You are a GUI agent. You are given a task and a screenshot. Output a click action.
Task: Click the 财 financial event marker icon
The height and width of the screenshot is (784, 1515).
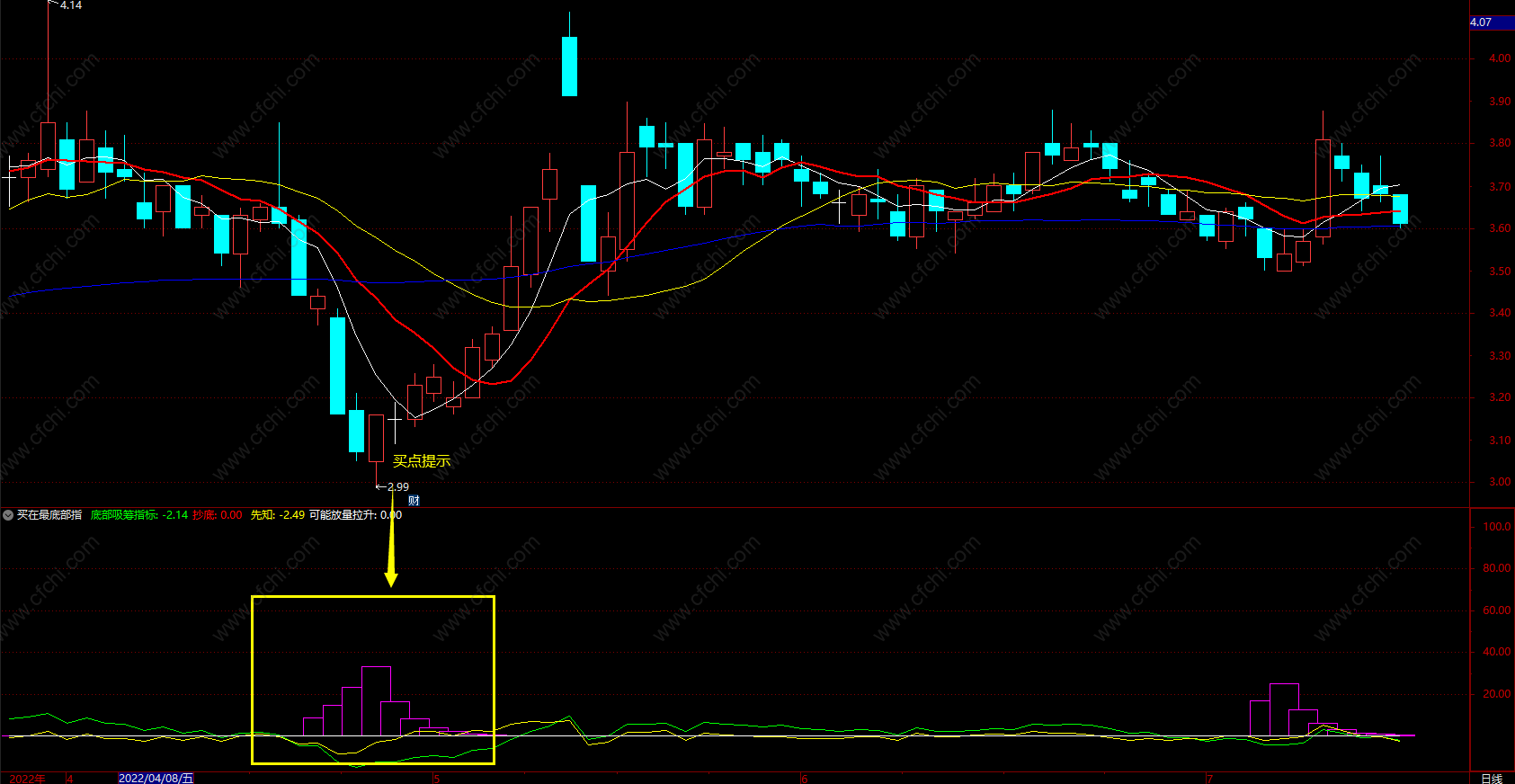(414, 501)
